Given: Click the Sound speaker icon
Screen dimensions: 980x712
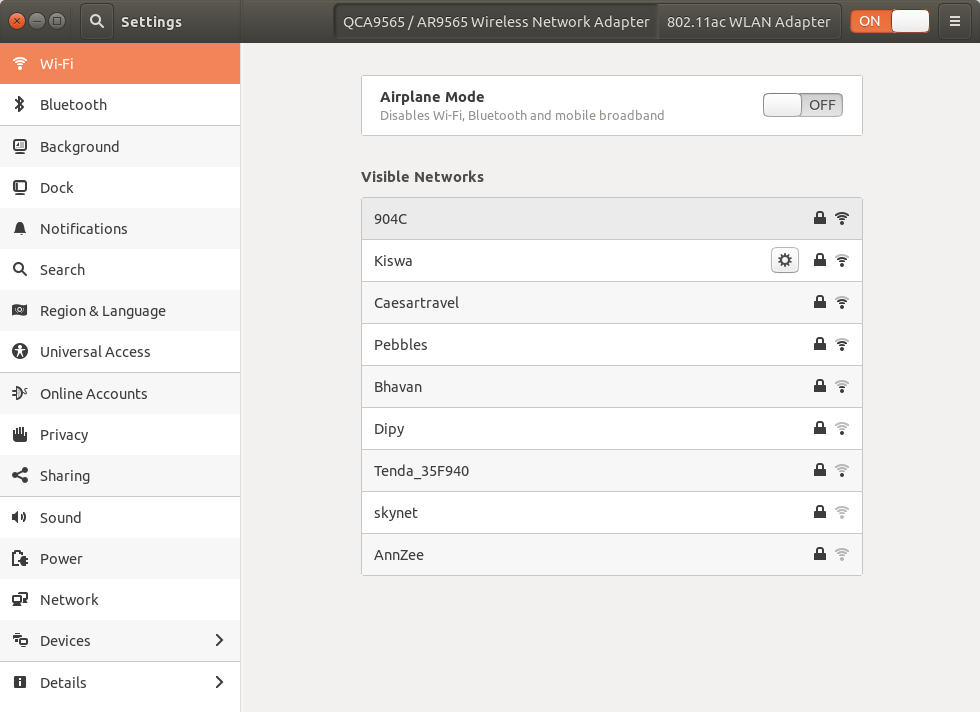Looking at the screenshot, I should (x=19, y=518).
